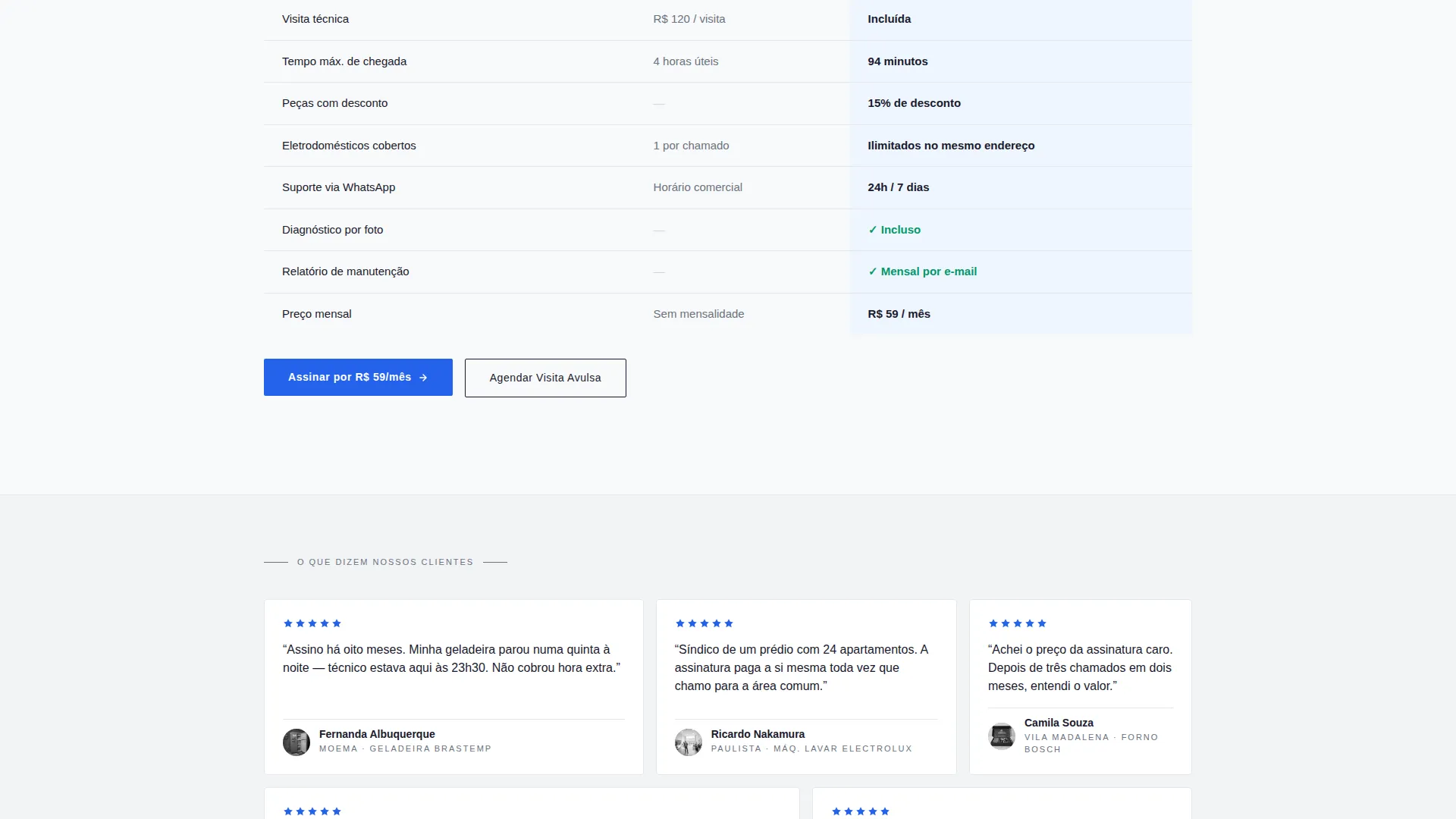
Task: Click the green check icon beside Incluso
Action: pos(873,230)
